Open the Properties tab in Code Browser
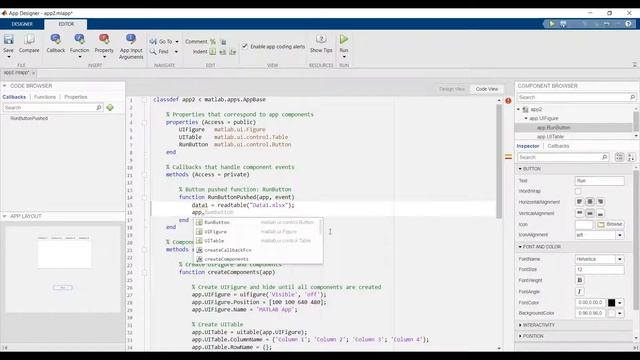Viewport: 640px width, 360px height. [76, 97]
